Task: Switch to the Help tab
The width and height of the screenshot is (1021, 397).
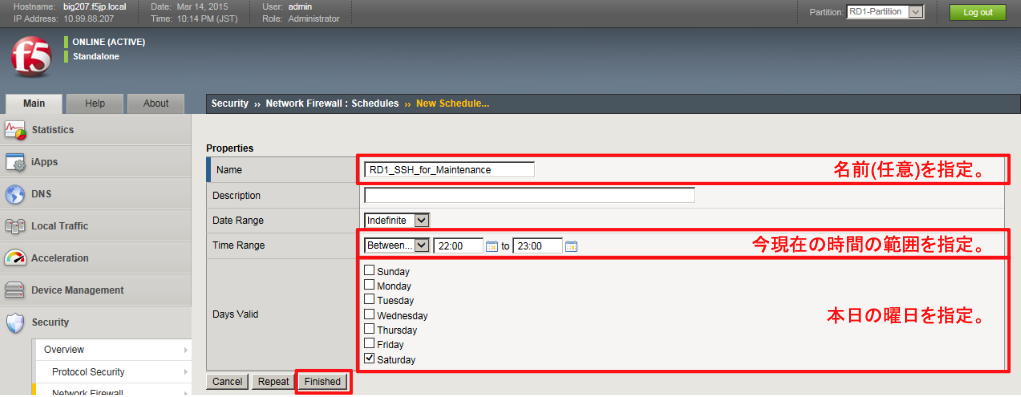Action: point(94,103)
